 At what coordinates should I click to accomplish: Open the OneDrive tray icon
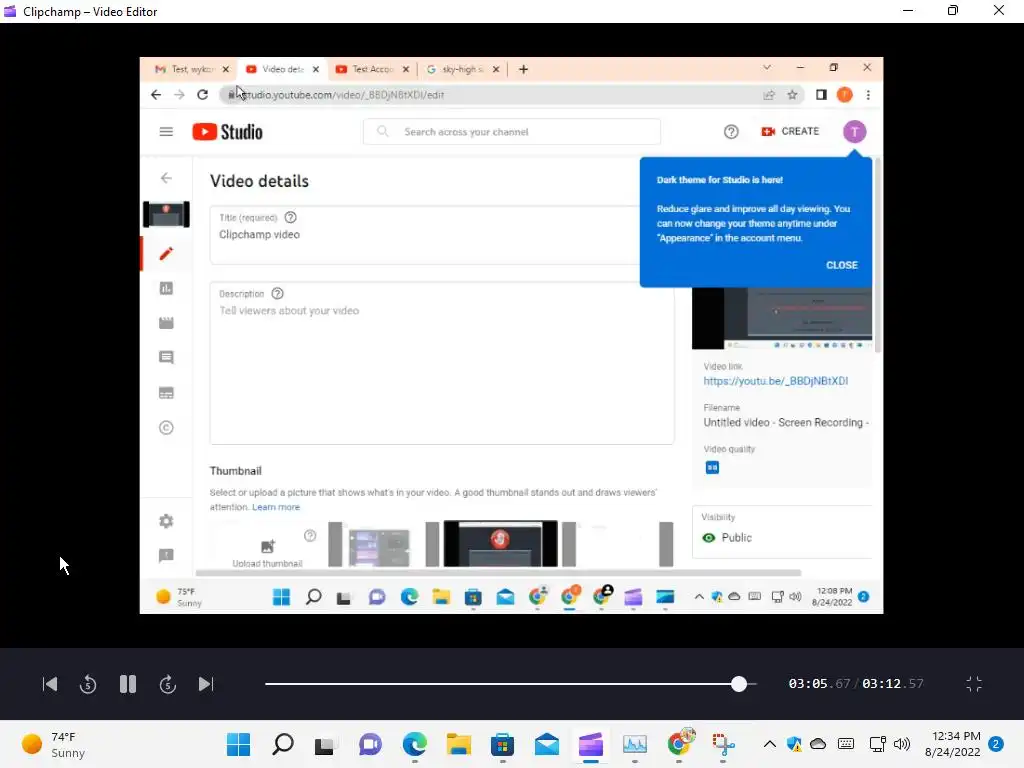(x=818, y=744)
